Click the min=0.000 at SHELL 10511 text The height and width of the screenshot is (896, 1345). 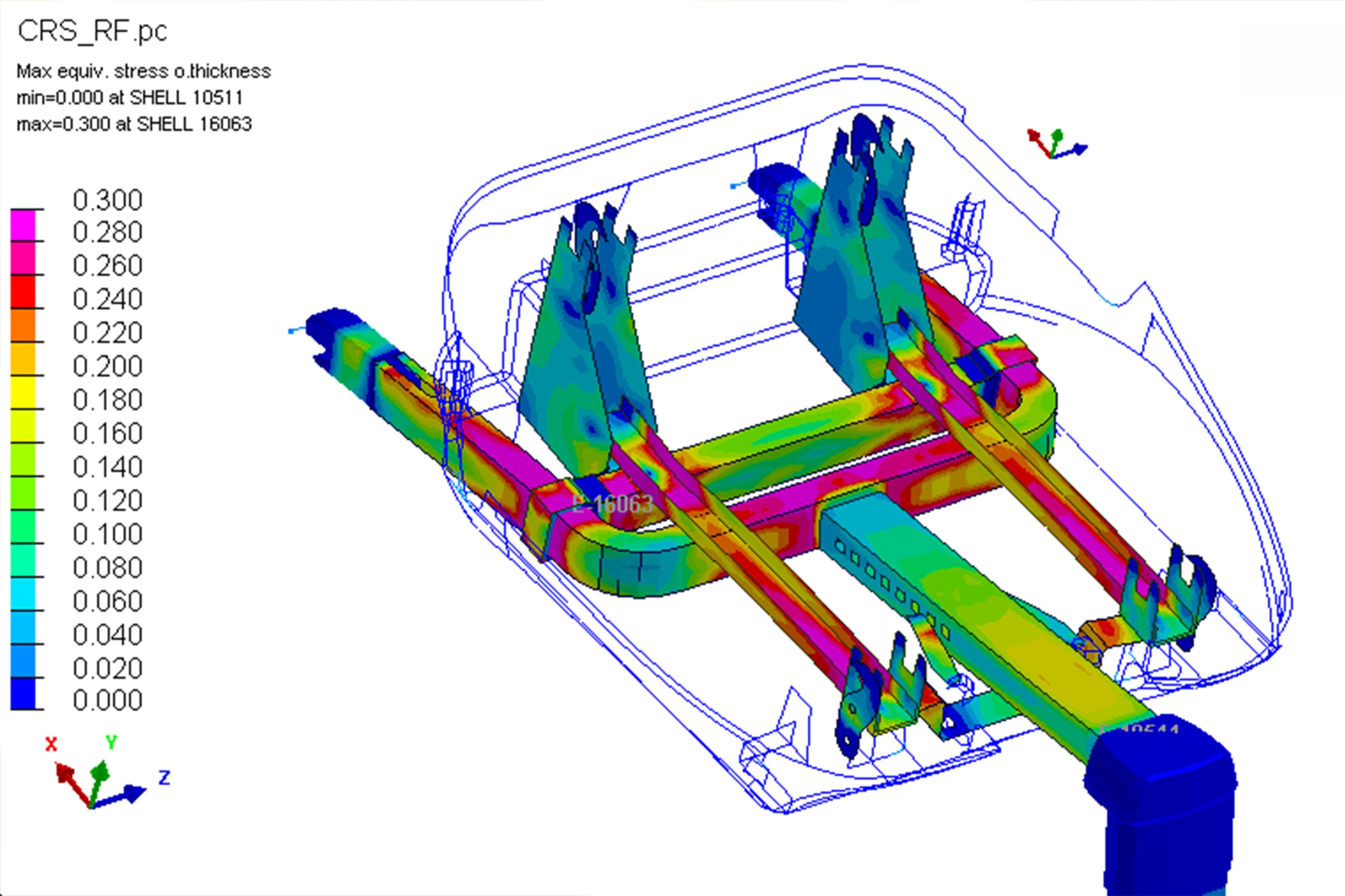click(x=130, y=98)
